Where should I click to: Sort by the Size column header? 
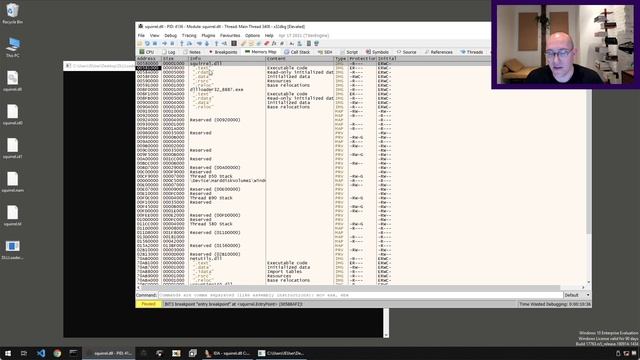(175, 59)
